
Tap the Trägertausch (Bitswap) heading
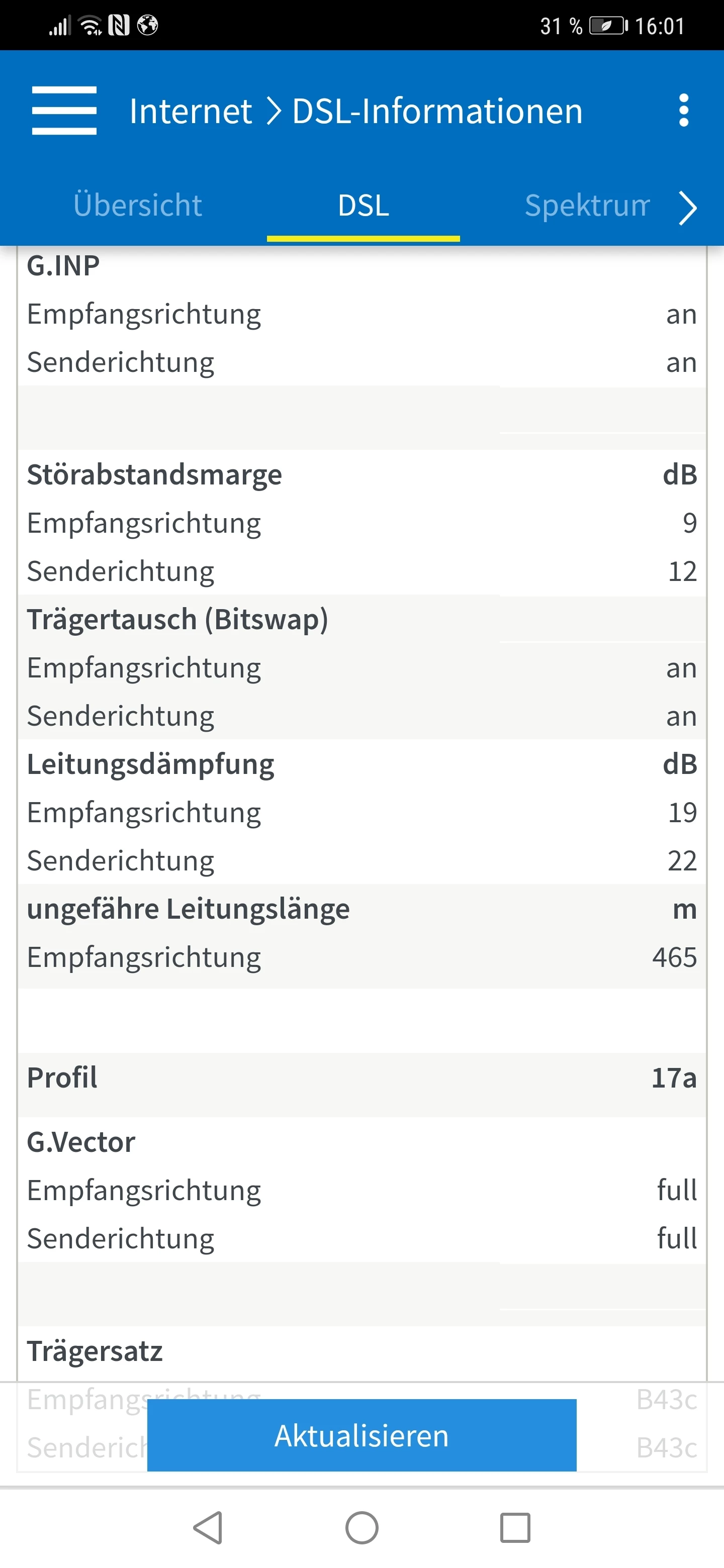pyautogui.click(x=177, y=620)
